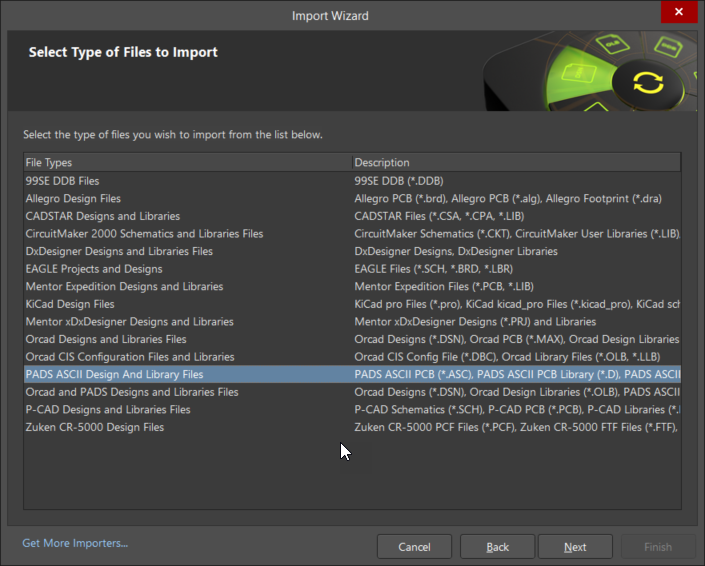Choose Zuken CR-5000 Design Files

[x=95, y=427]
